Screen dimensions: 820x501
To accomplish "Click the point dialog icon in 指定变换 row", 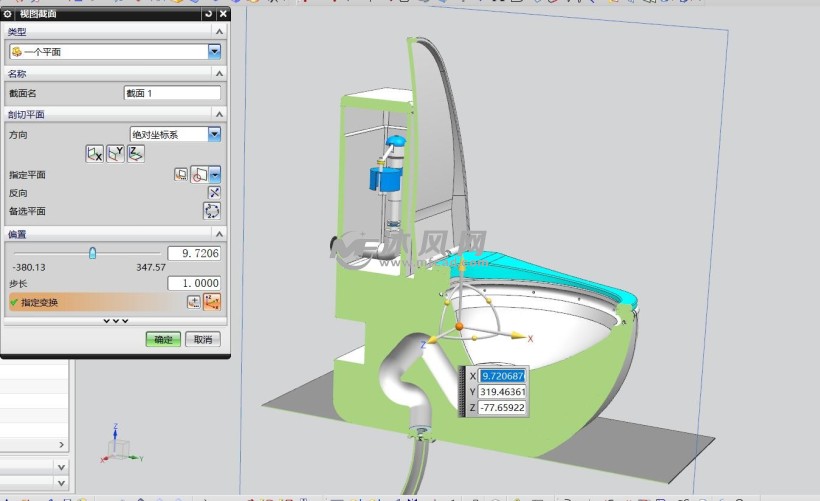I will click(x=193, y=302).
